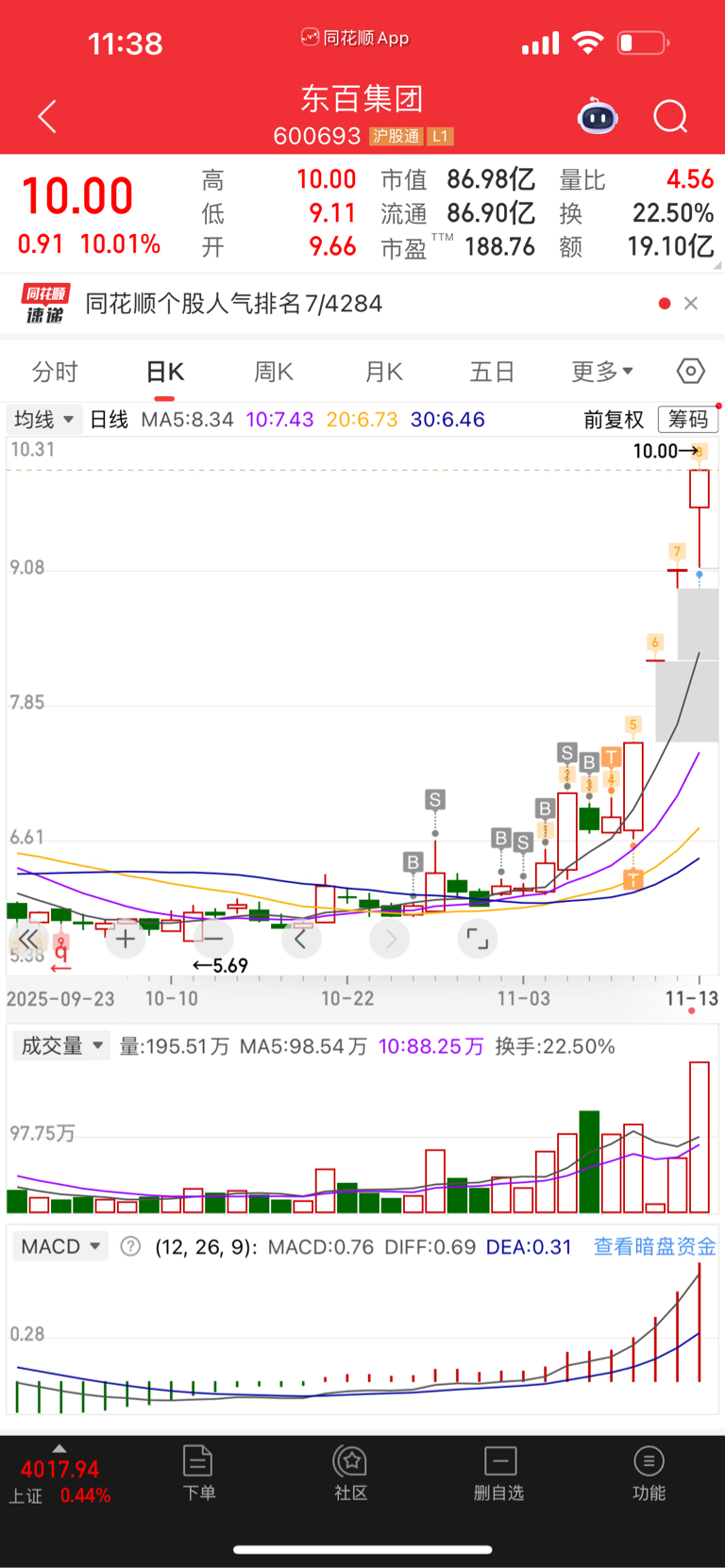
Task: Tap the fullscreen expand chart icon
Action: coord(478,939)
